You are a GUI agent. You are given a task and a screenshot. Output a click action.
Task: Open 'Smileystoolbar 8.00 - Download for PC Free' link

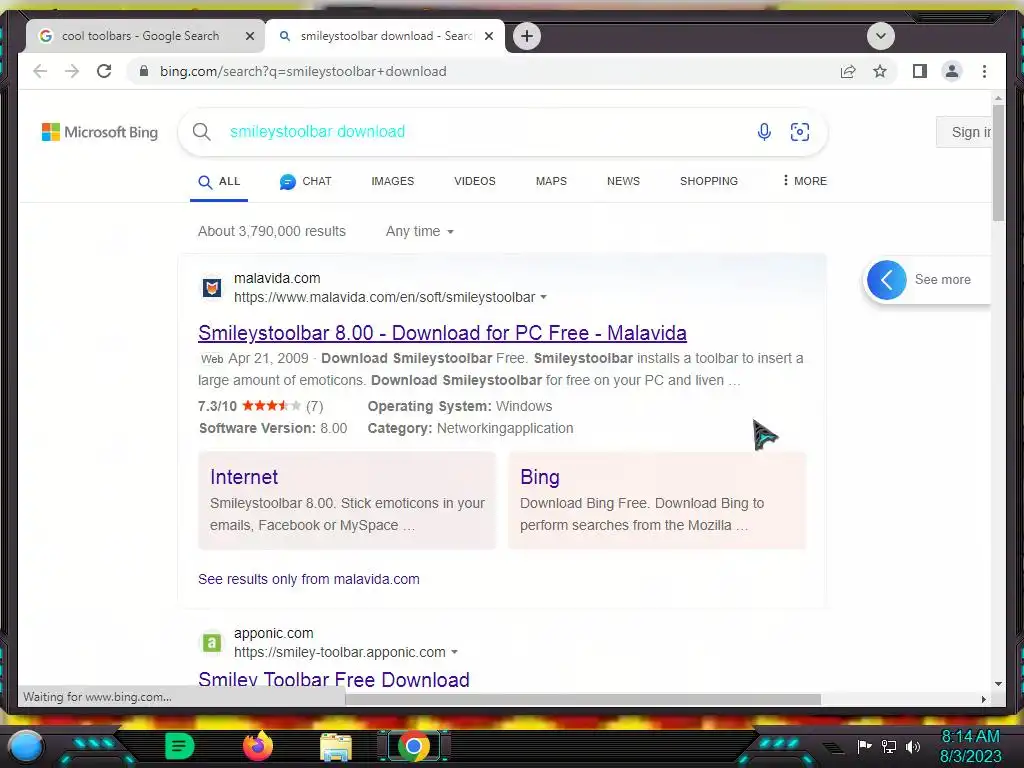pos(442,333)
